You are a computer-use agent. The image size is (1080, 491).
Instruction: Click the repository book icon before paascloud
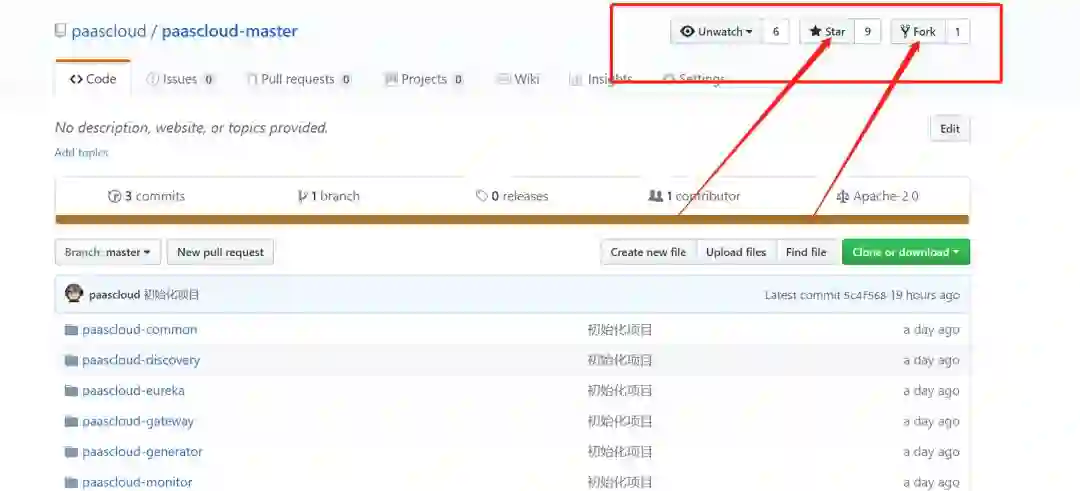coord(61,31)
